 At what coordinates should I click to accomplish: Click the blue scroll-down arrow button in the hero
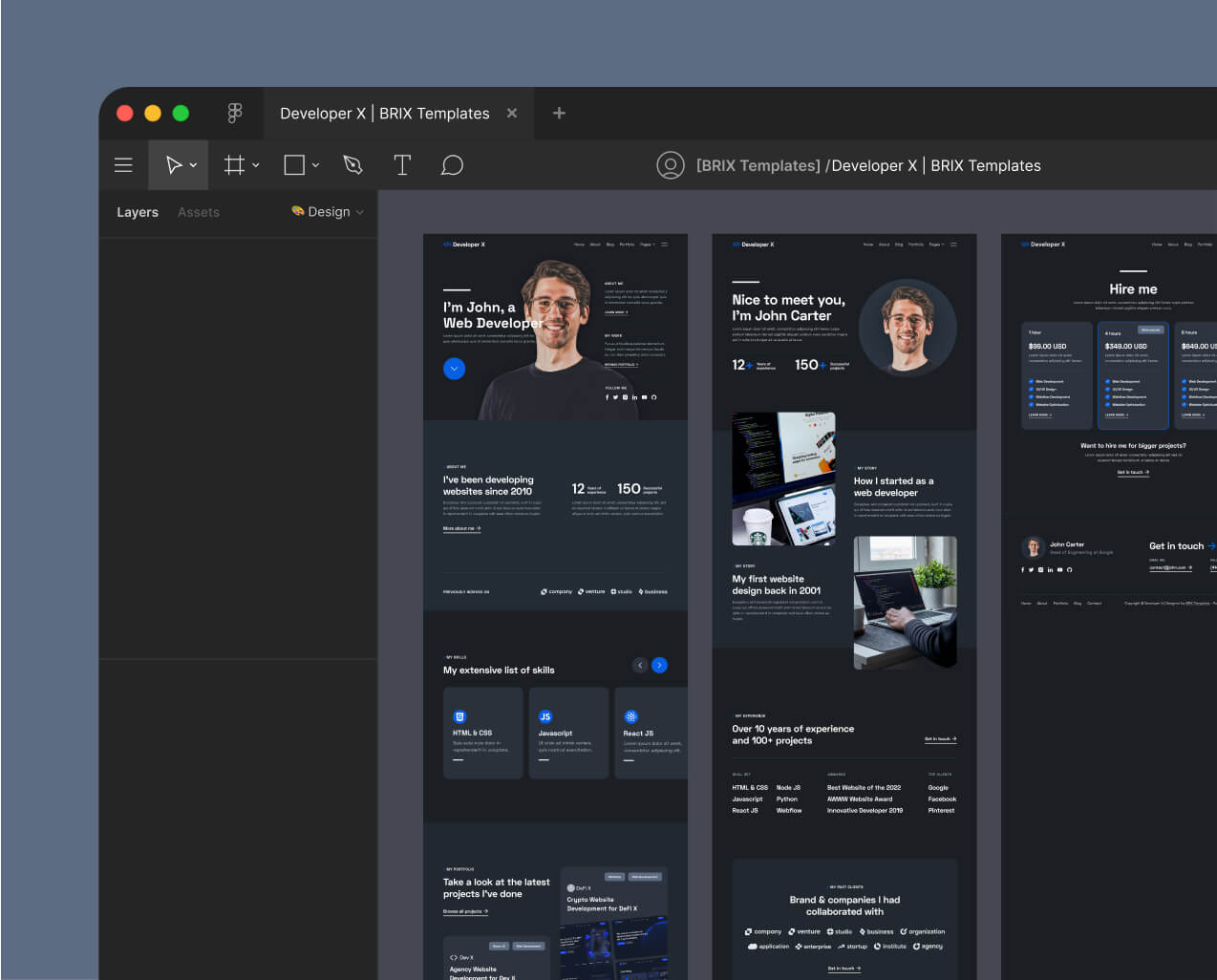coord(454,369)
